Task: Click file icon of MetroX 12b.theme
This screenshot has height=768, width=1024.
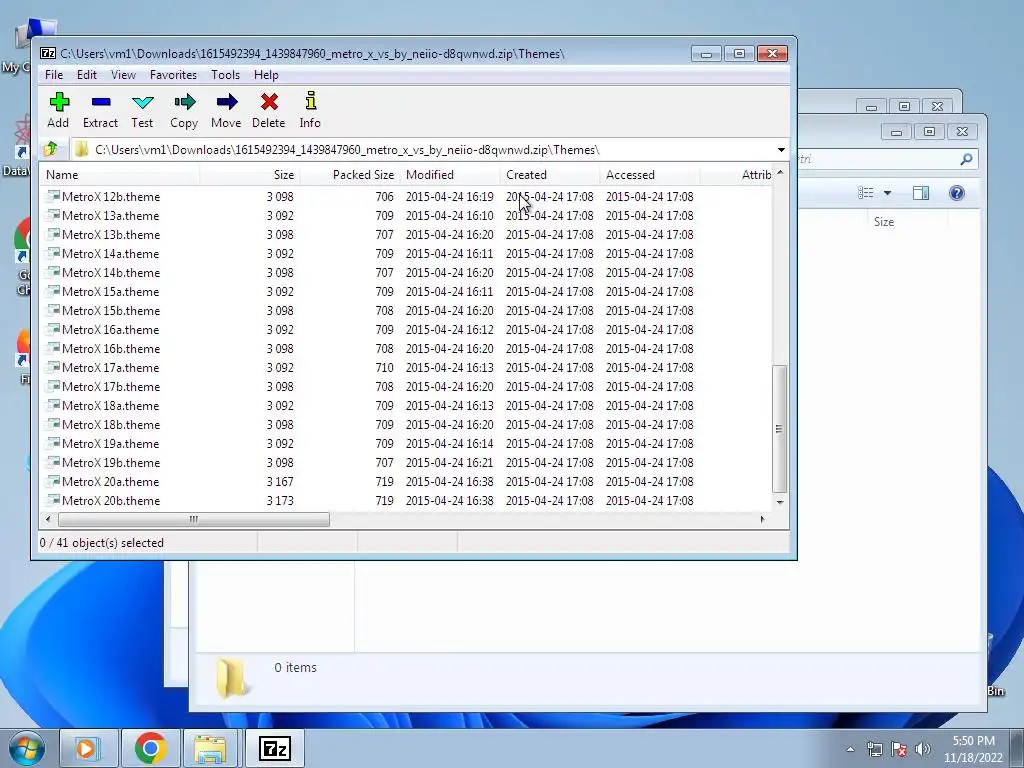Action: tap(53, 196)
